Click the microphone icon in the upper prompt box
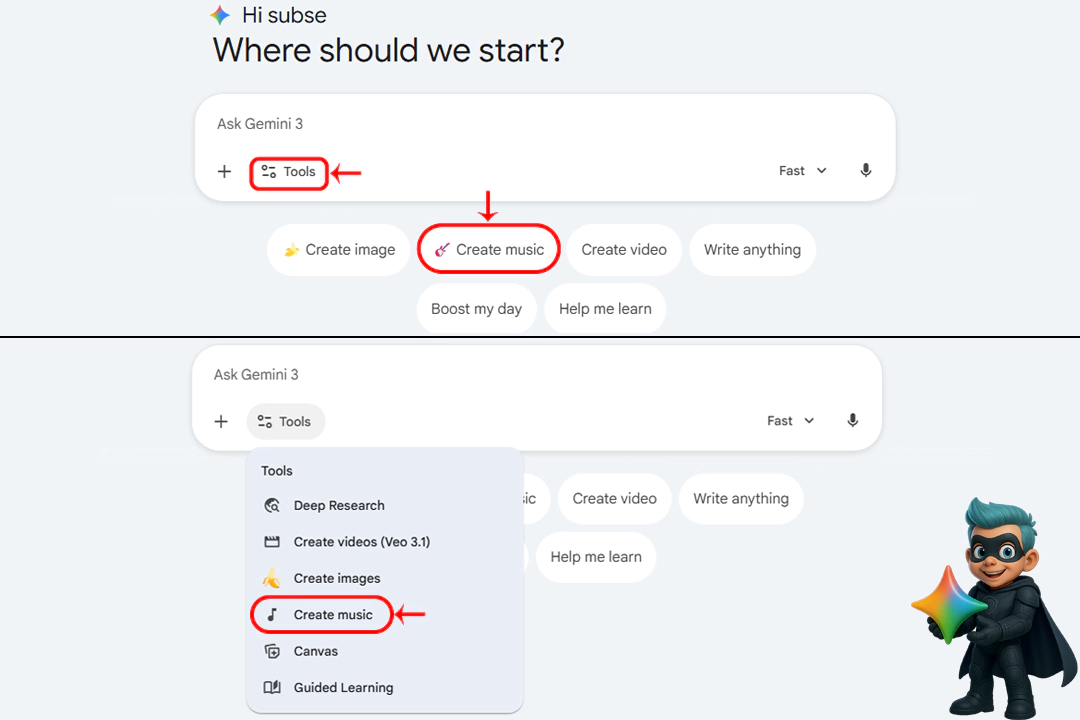 [866, 171]
